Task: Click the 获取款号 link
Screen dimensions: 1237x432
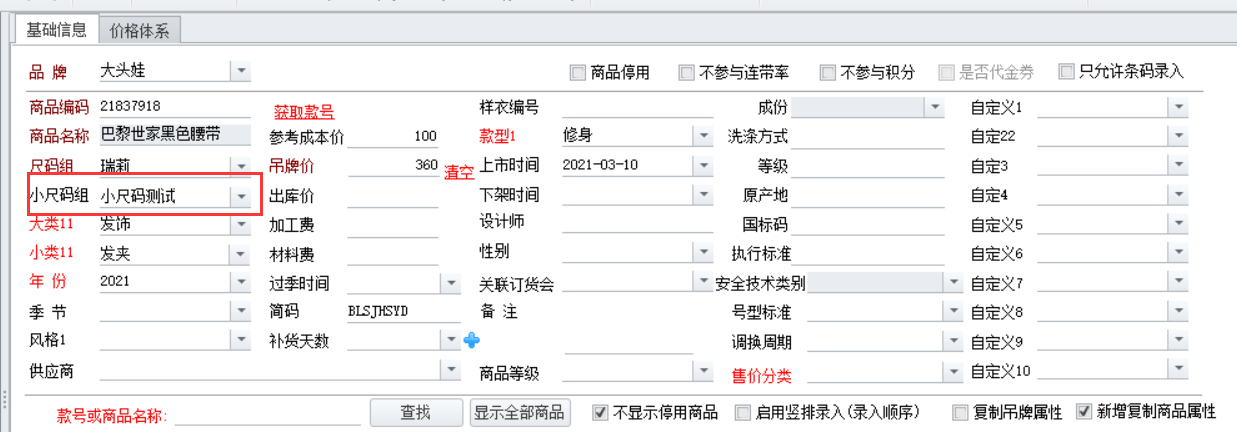Action: (x=304, y=112)
